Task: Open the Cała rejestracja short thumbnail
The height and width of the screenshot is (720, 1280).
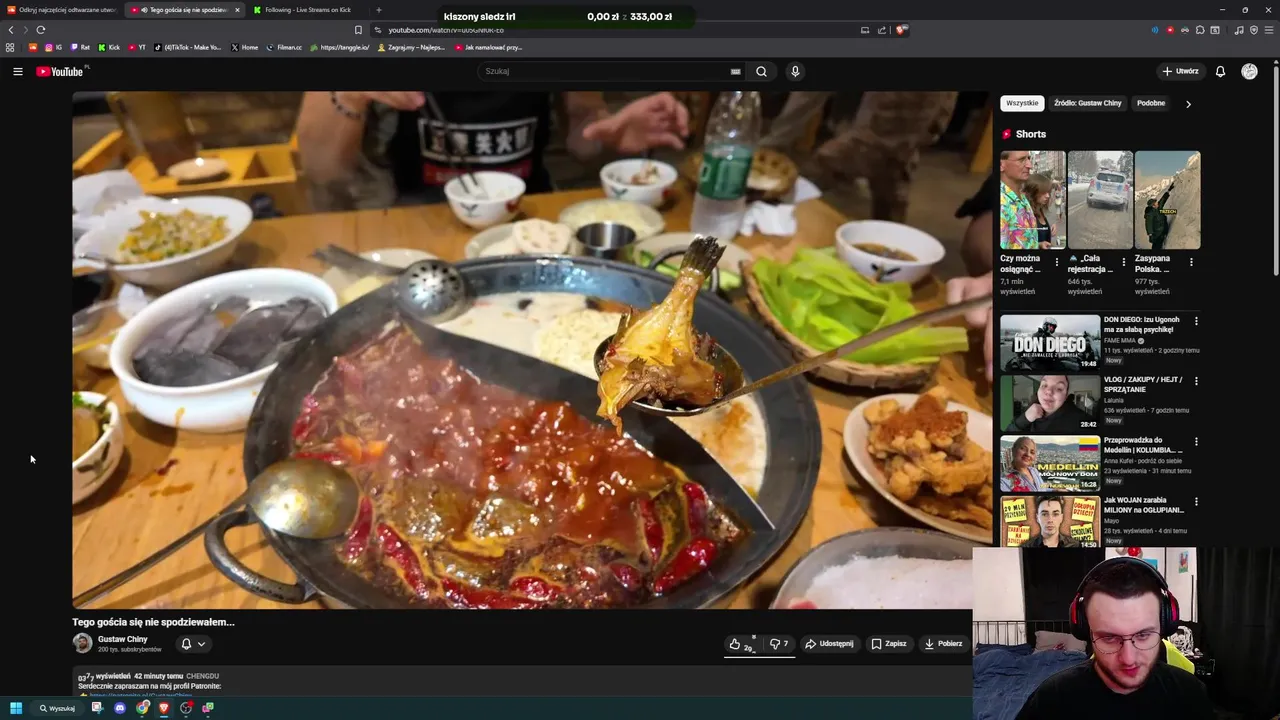Action: pyautogui.click(x=1100, y=200)
